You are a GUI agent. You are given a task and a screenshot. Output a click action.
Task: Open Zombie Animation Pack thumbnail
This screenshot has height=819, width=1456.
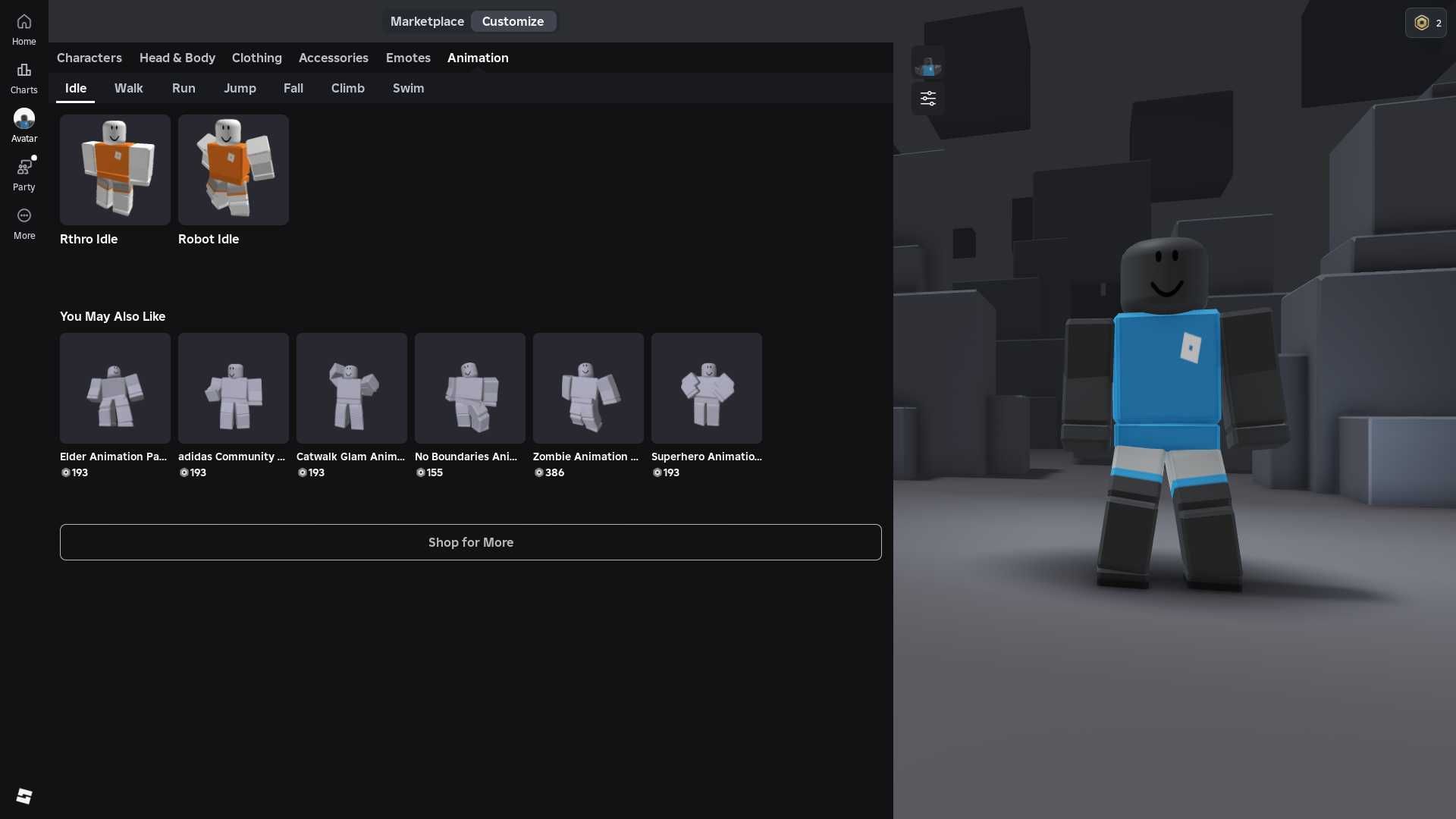[588, 388]
